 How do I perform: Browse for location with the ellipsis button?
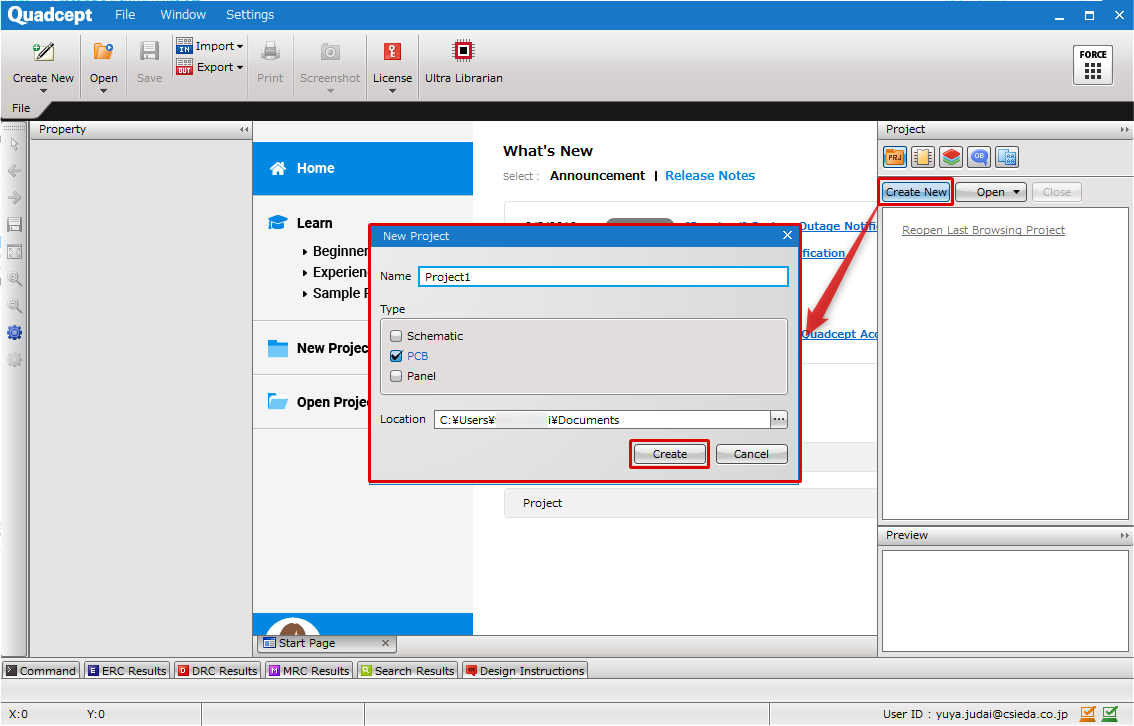[x=778, y=419]
